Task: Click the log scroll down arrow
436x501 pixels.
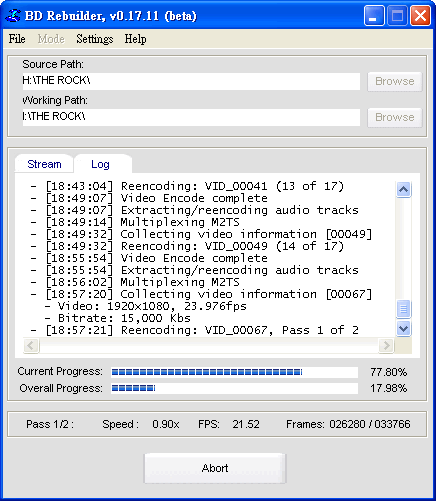Action: tap(403, 329)
